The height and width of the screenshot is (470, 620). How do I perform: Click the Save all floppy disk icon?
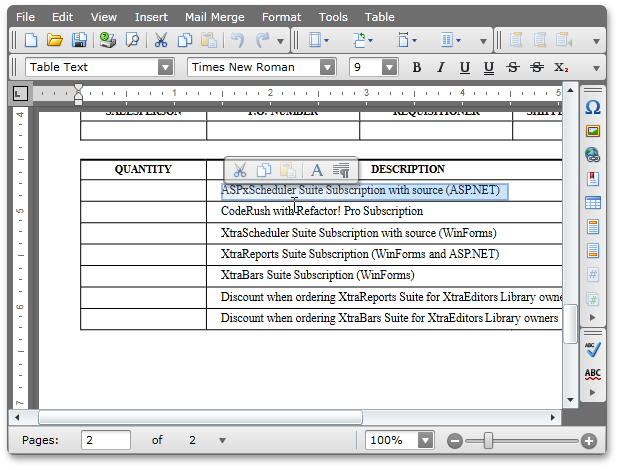(79, 40)
